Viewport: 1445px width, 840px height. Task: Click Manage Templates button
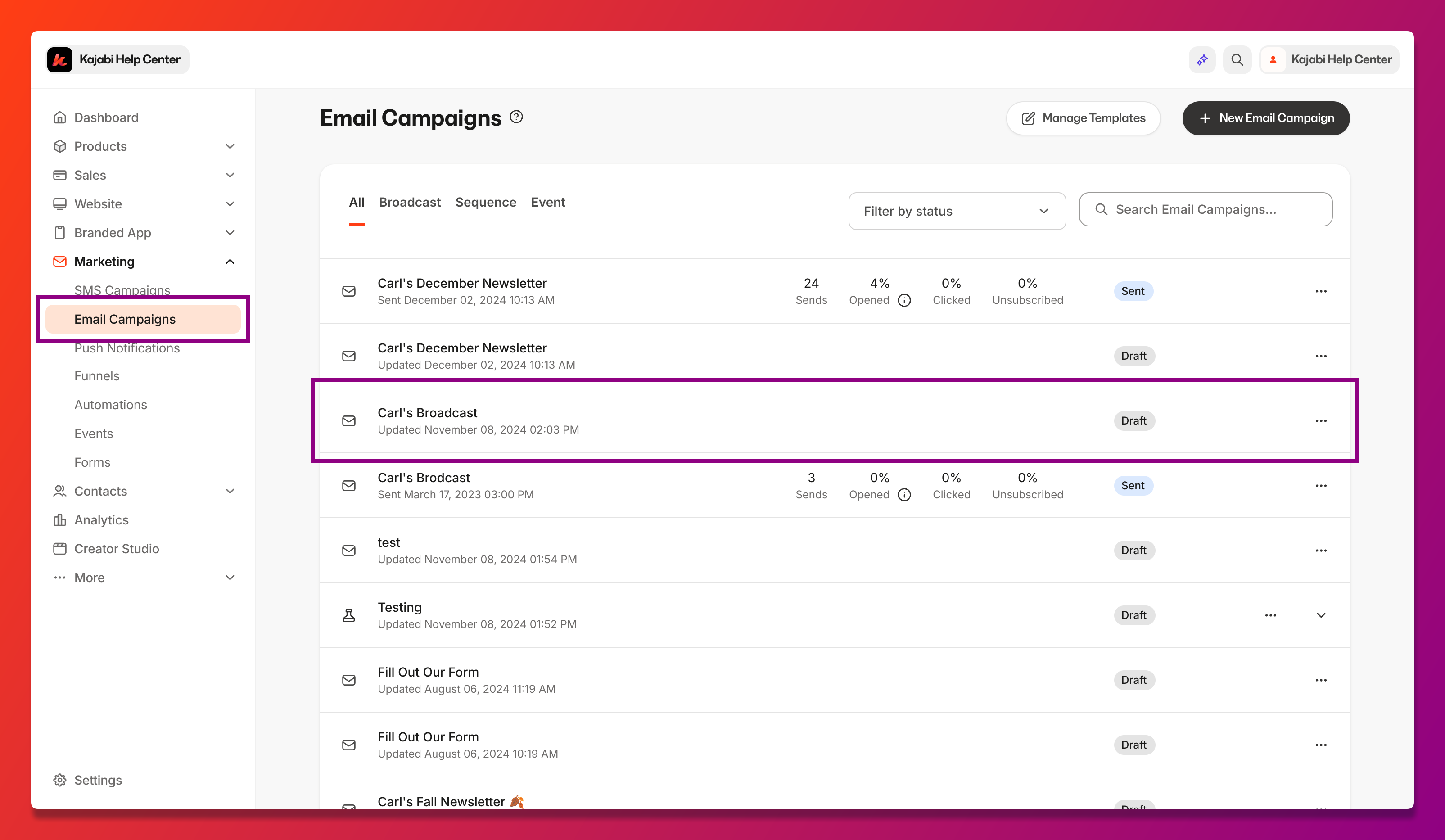pyautogui.click(x=1083, y=118)
